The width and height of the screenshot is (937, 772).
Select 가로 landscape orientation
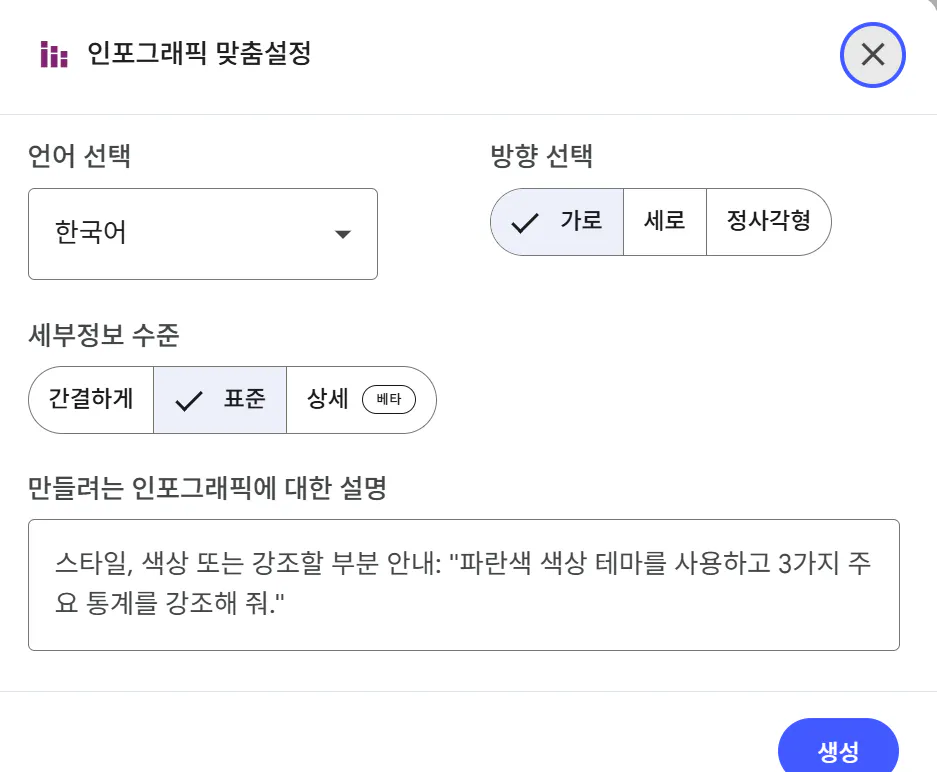(558, 222)
